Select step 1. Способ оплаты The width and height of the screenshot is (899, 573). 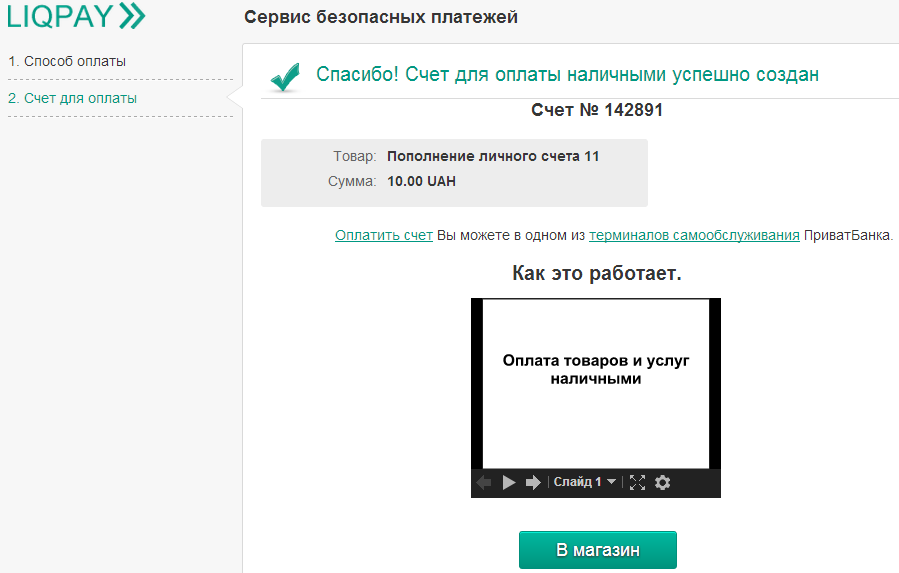click(67, 61)
